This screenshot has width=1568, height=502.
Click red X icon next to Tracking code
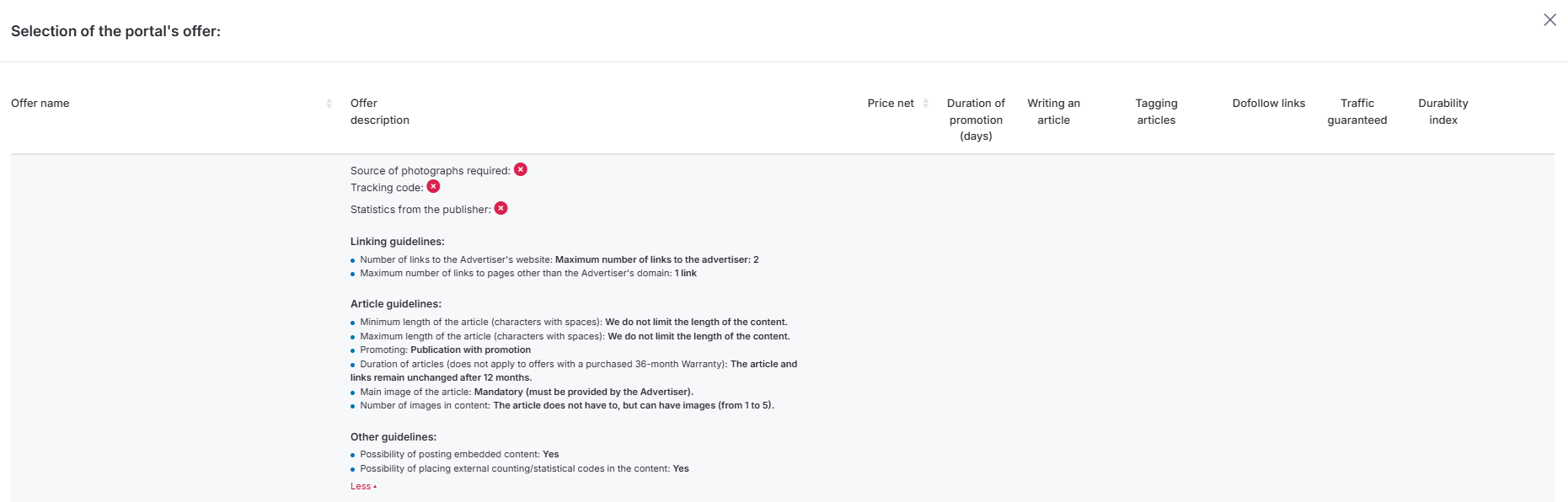point(433,186)
